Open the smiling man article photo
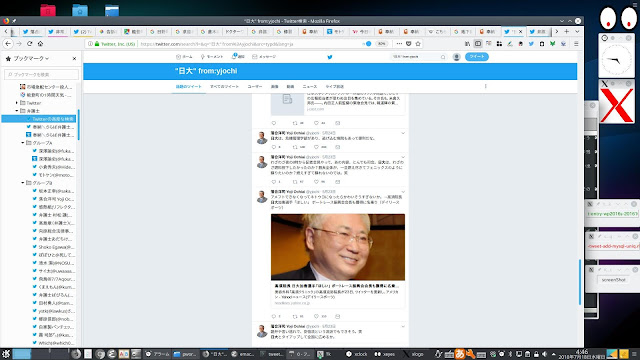 338,247
